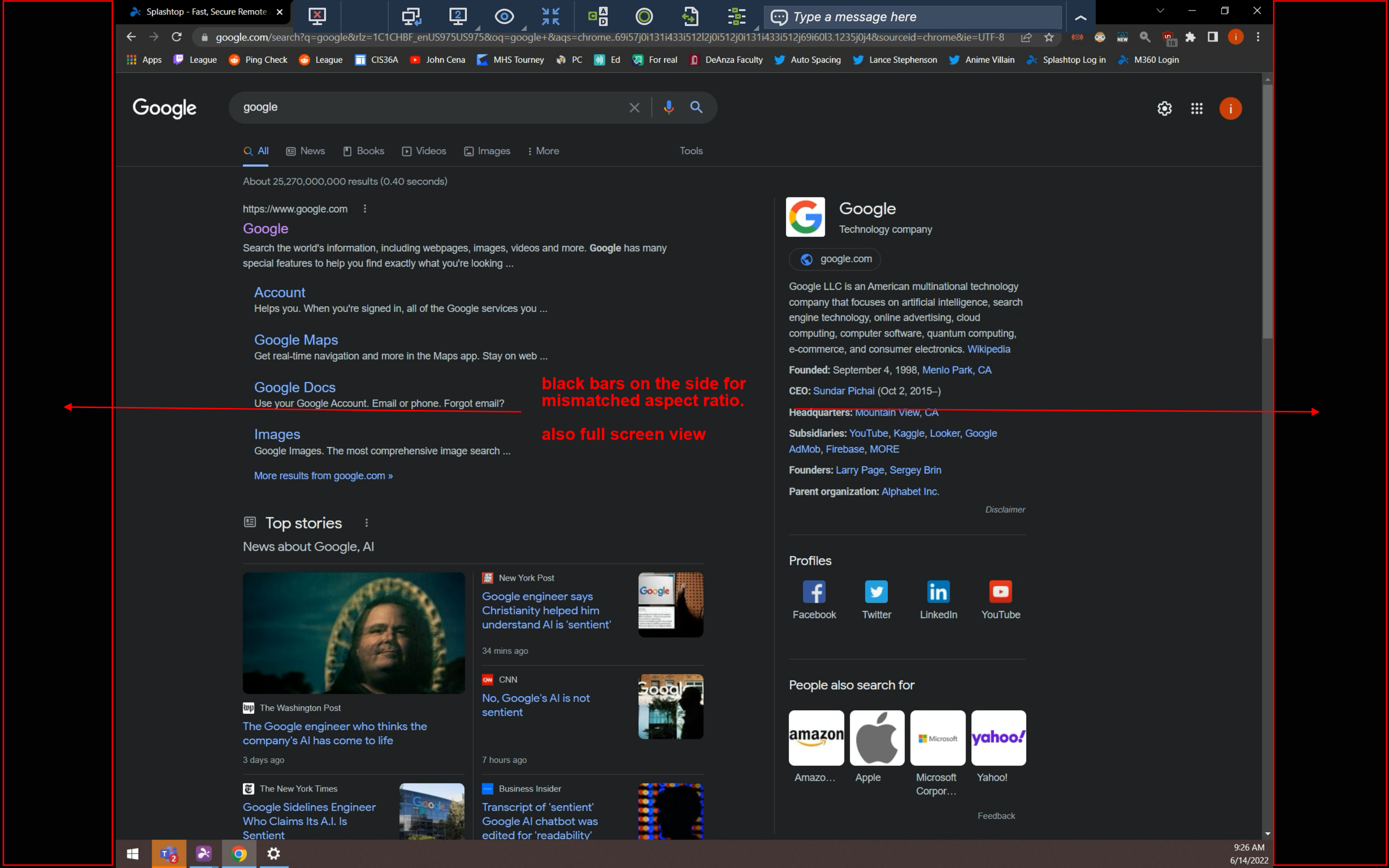Toggle the Chrome side panel icon

(1213, 37)
